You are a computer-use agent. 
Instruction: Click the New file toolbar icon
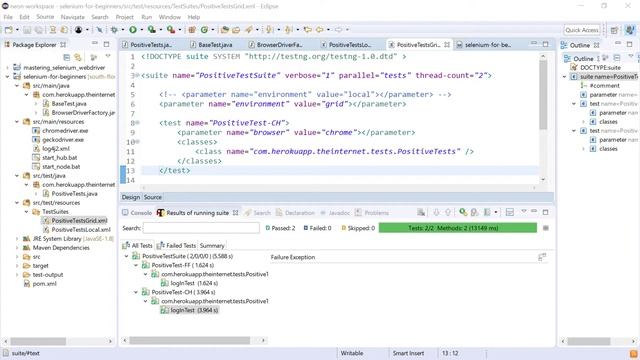[9, 30]
